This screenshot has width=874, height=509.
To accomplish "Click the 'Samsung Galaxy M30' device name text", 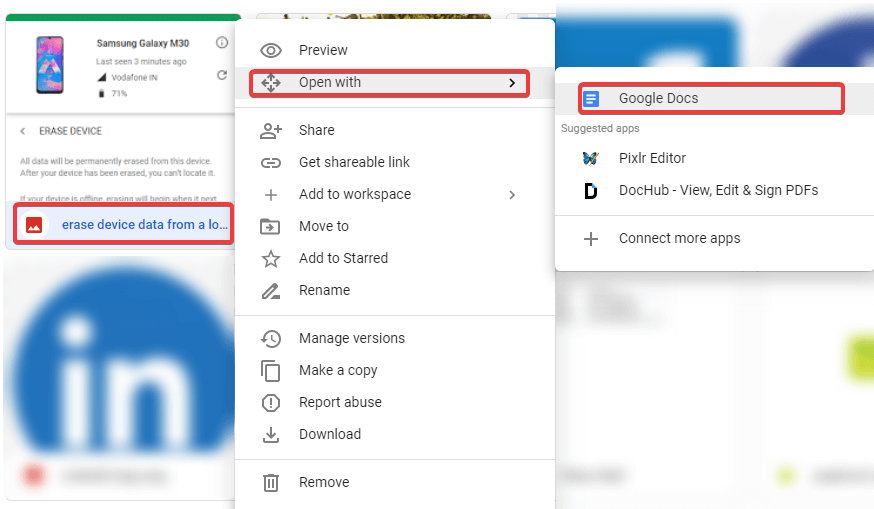I will (x=143, y=43).
